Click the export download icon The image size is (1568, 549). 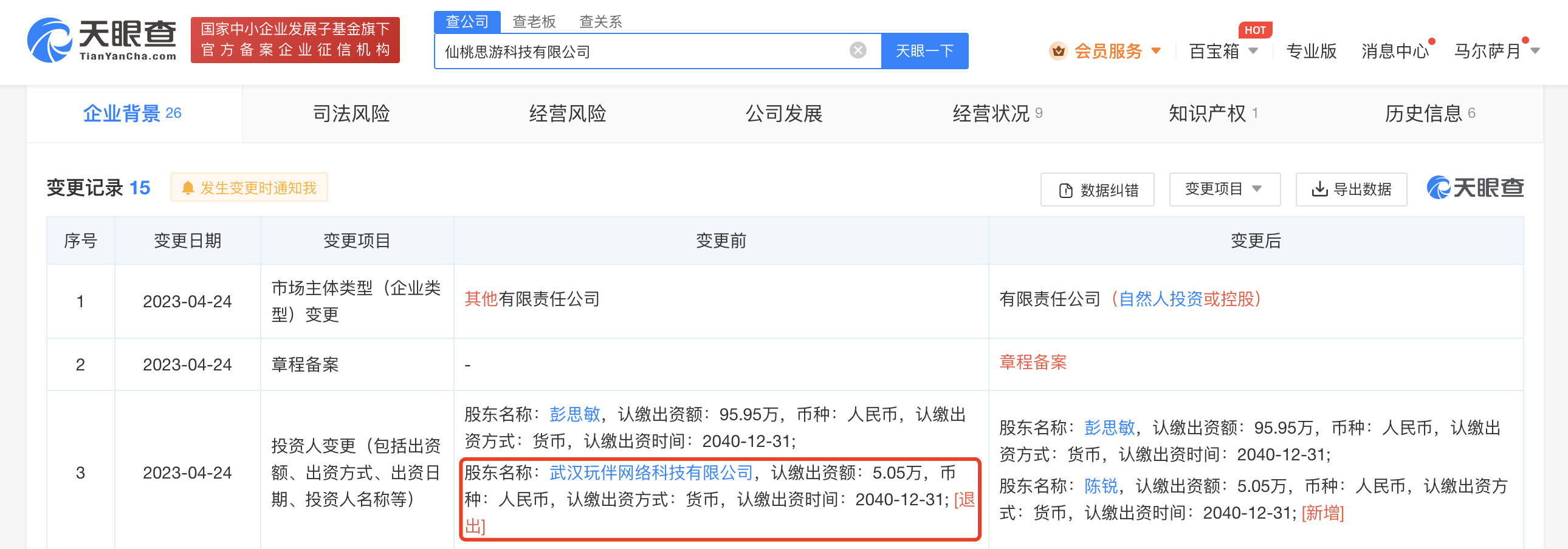tap(1319, 189)
